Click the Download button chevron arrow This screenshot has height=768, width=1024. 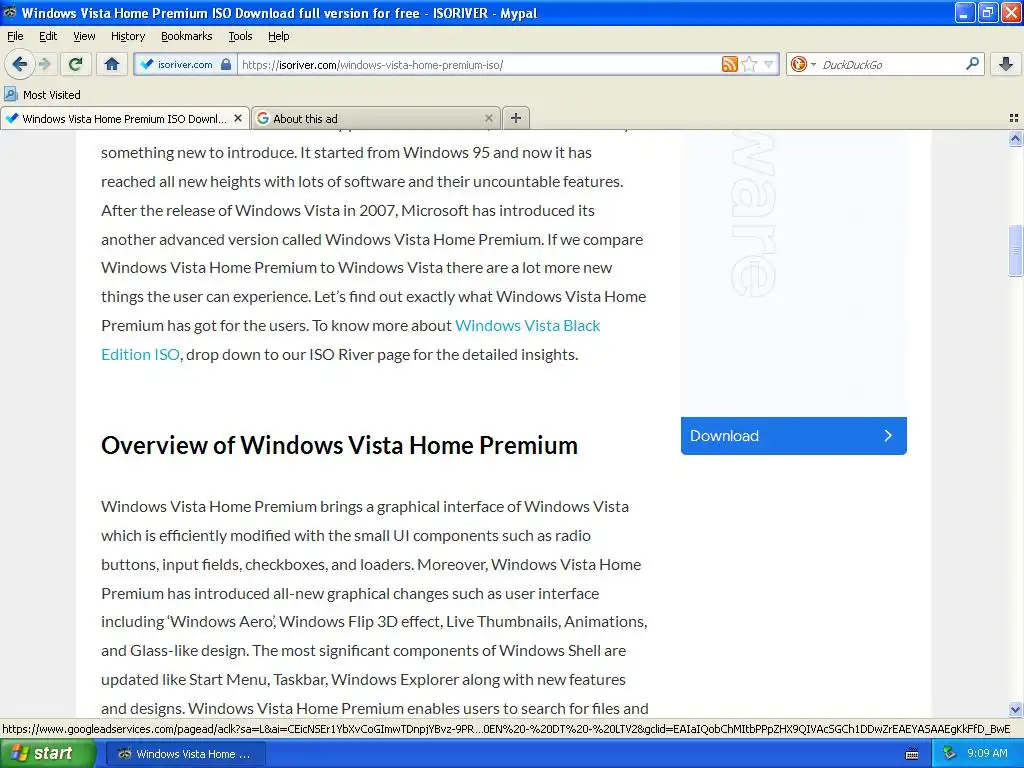point(888,436)
